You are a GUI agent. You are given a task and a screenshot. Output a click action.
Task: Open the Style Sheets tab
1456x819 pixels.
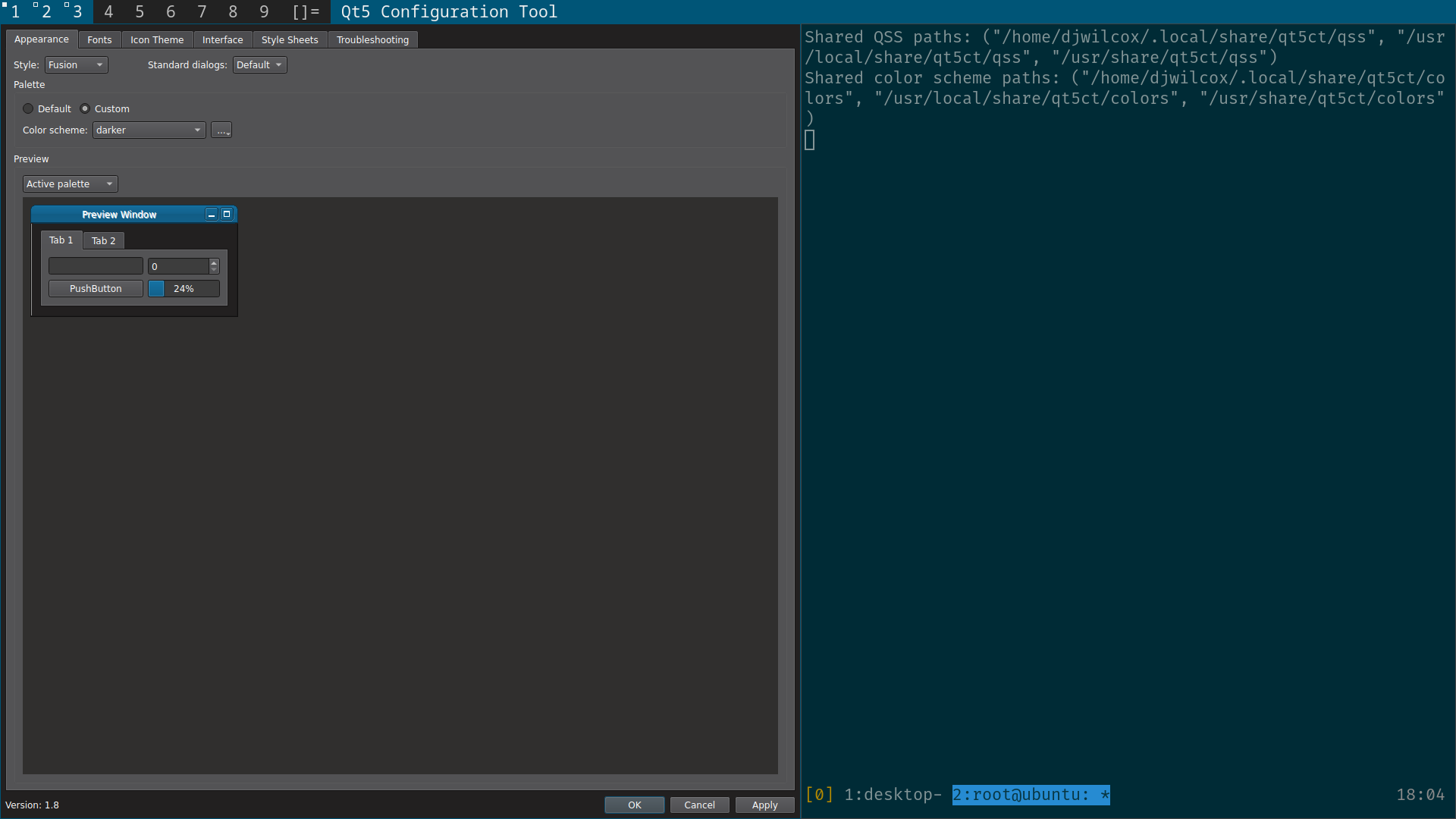click(x=290, y=39)
